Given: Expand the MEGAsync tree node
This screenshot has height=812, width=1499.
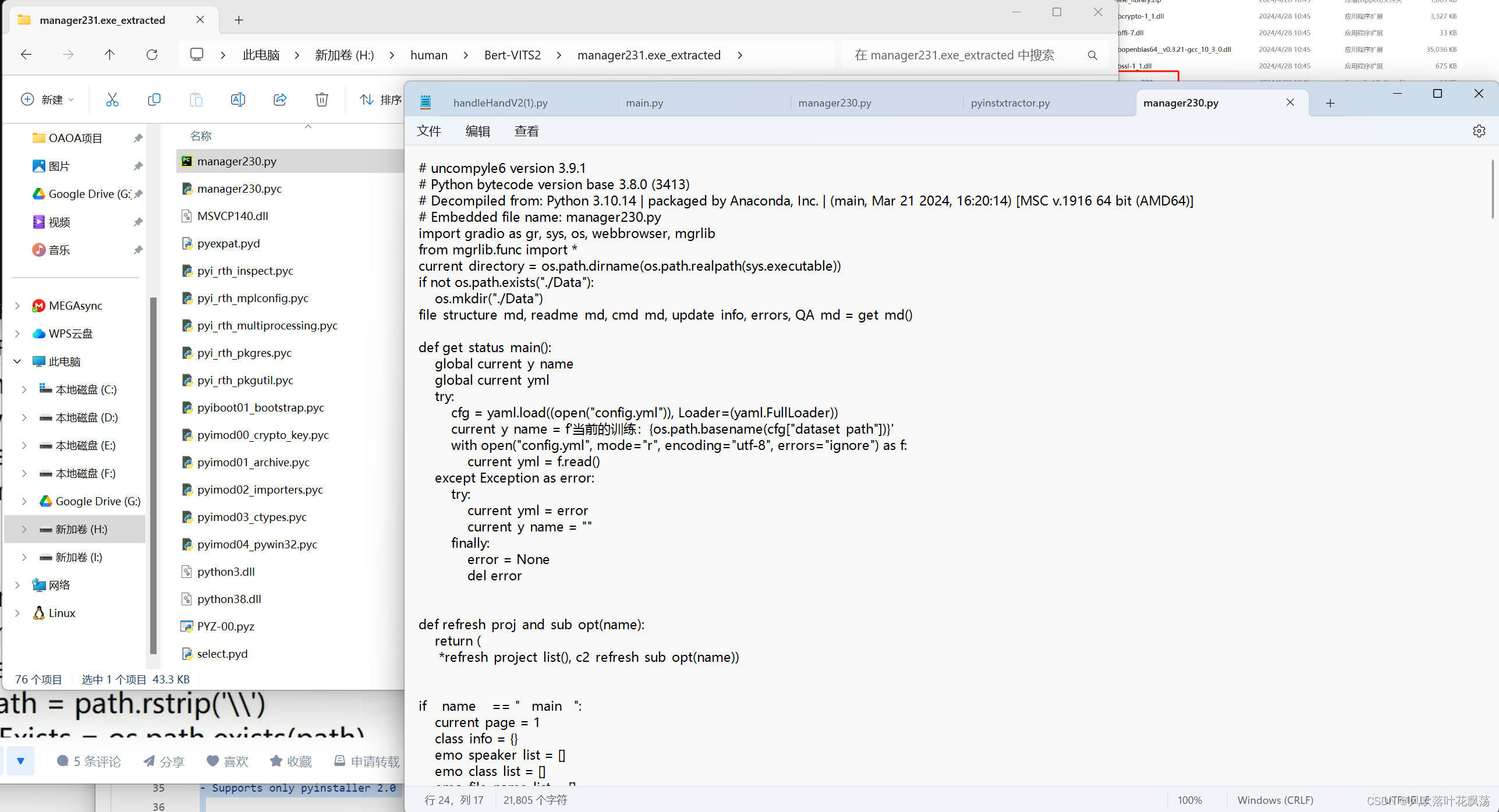Looking at the screenshot, I should pos(17,306).
